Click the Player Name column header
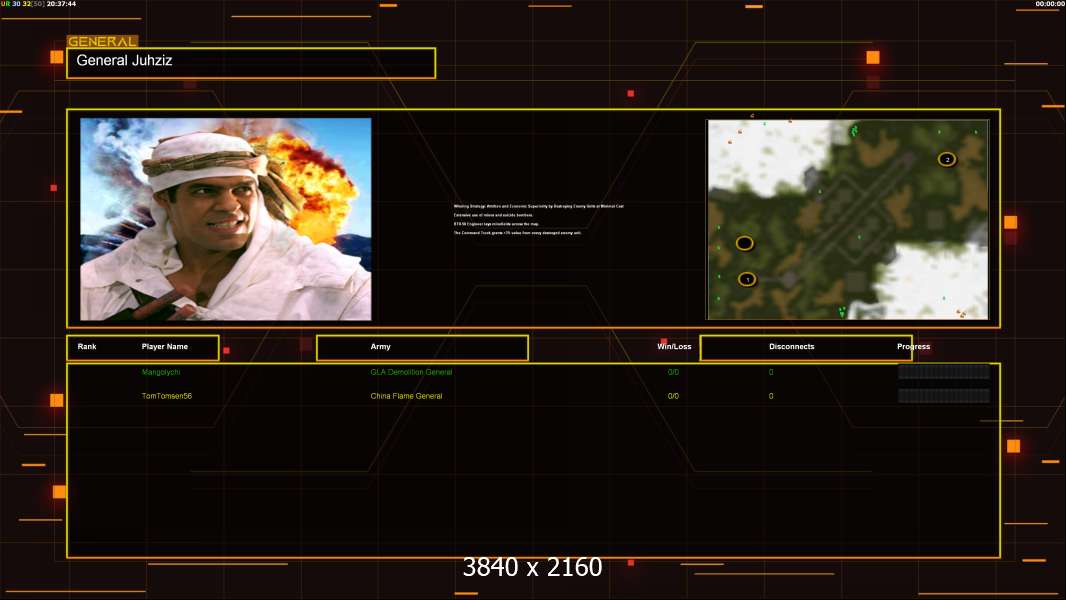1066x600 pixels. [165, 347]
